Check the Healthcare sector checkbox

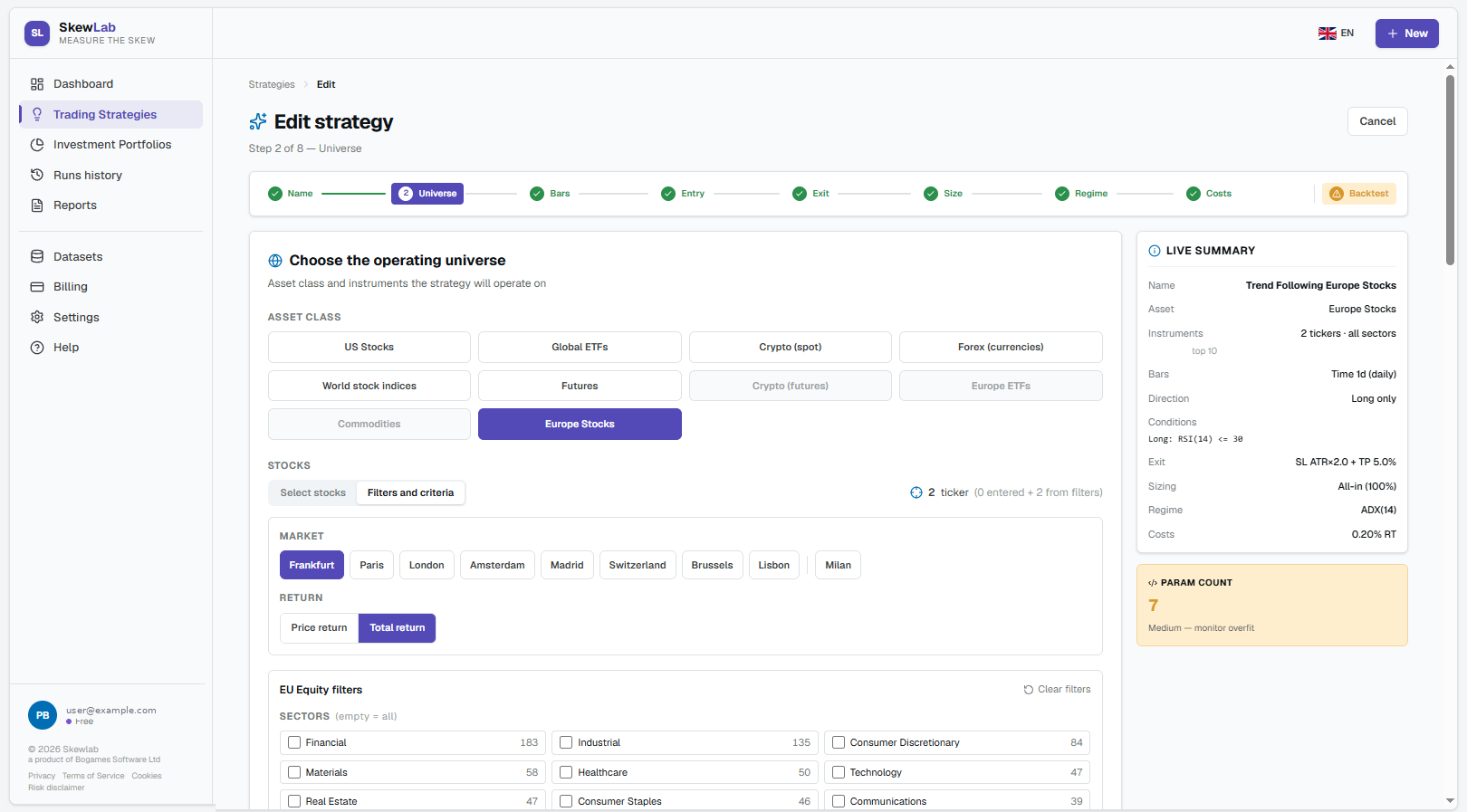point(566,772)
